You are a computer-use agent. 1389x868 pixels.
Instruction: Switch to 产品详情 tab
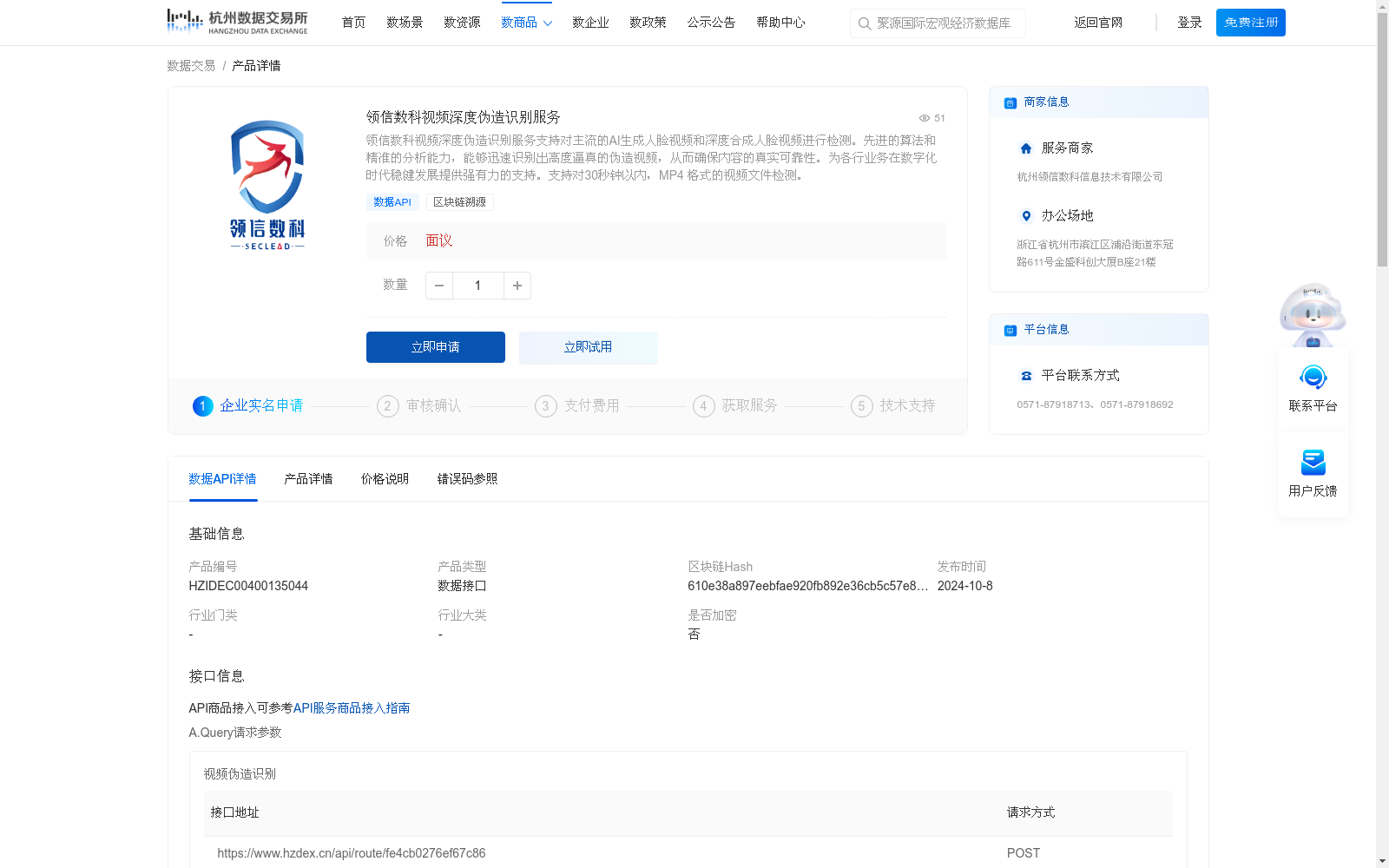point(308,479)
